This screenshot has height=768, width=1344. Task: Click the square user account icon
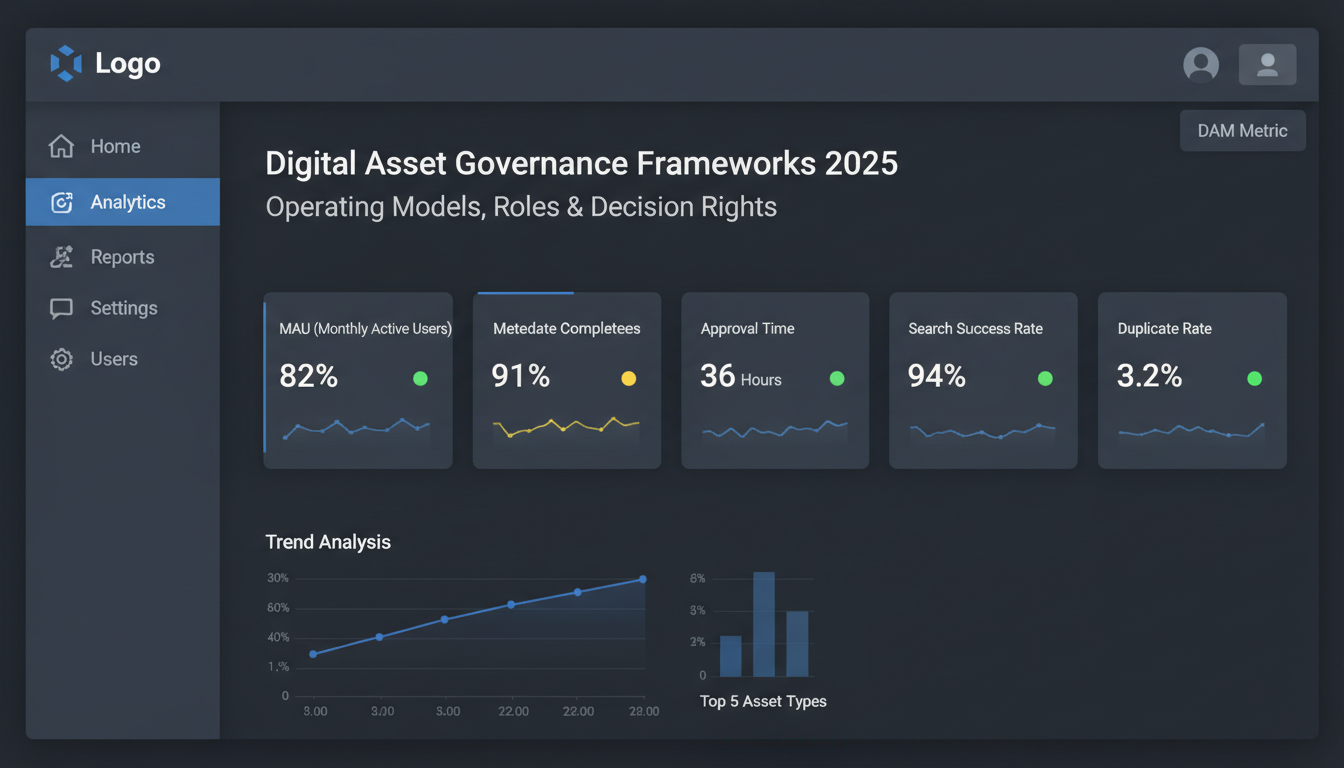pyautogui.click(x=1267, y=64)
